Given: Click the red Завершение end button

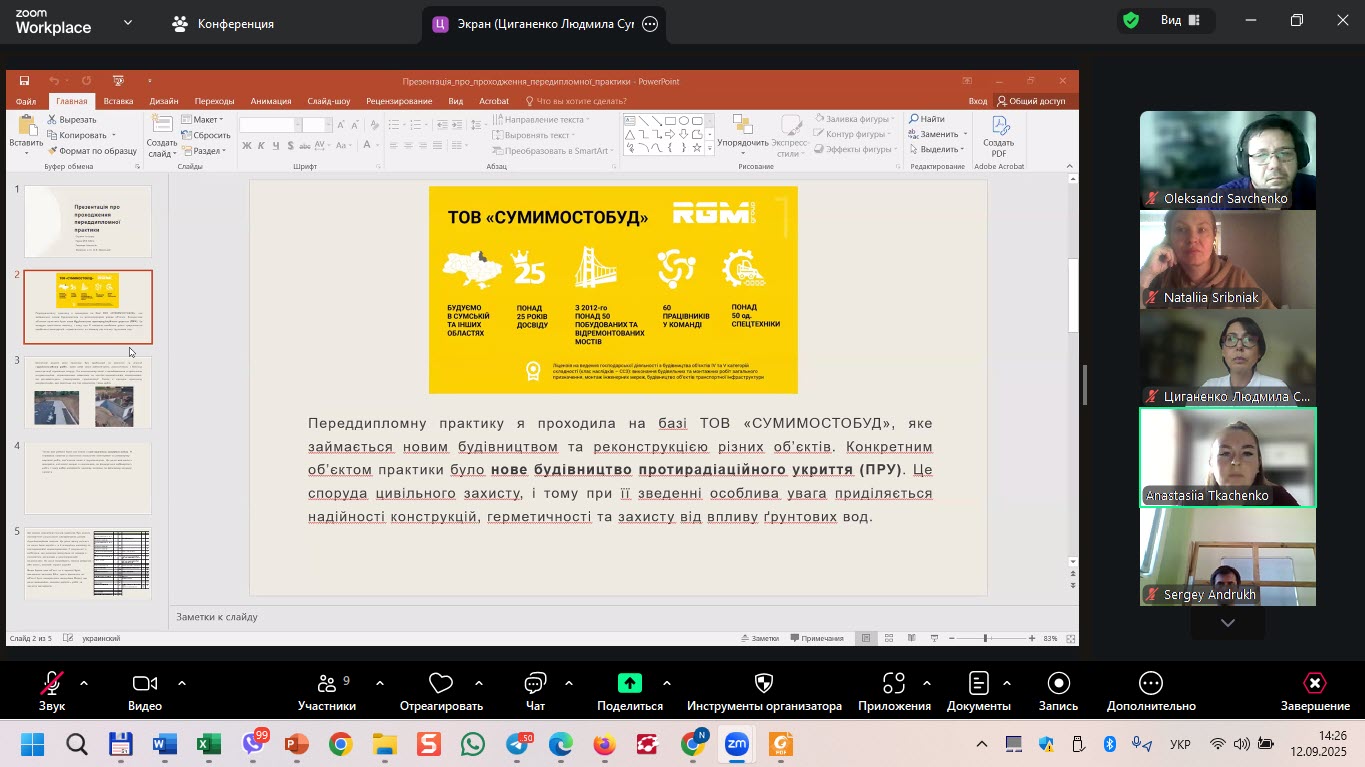Looking at the screenshot, I should (1315, 691).
